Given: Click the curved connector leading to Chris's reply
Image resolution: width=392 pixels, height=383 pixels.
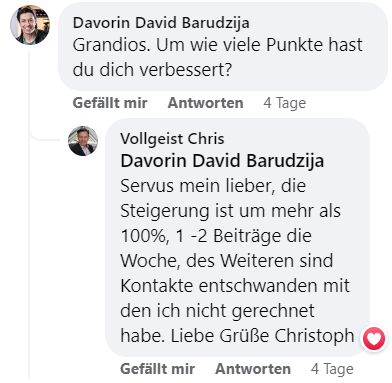Looking at the screenshot, I should click(x=43, y=137).
